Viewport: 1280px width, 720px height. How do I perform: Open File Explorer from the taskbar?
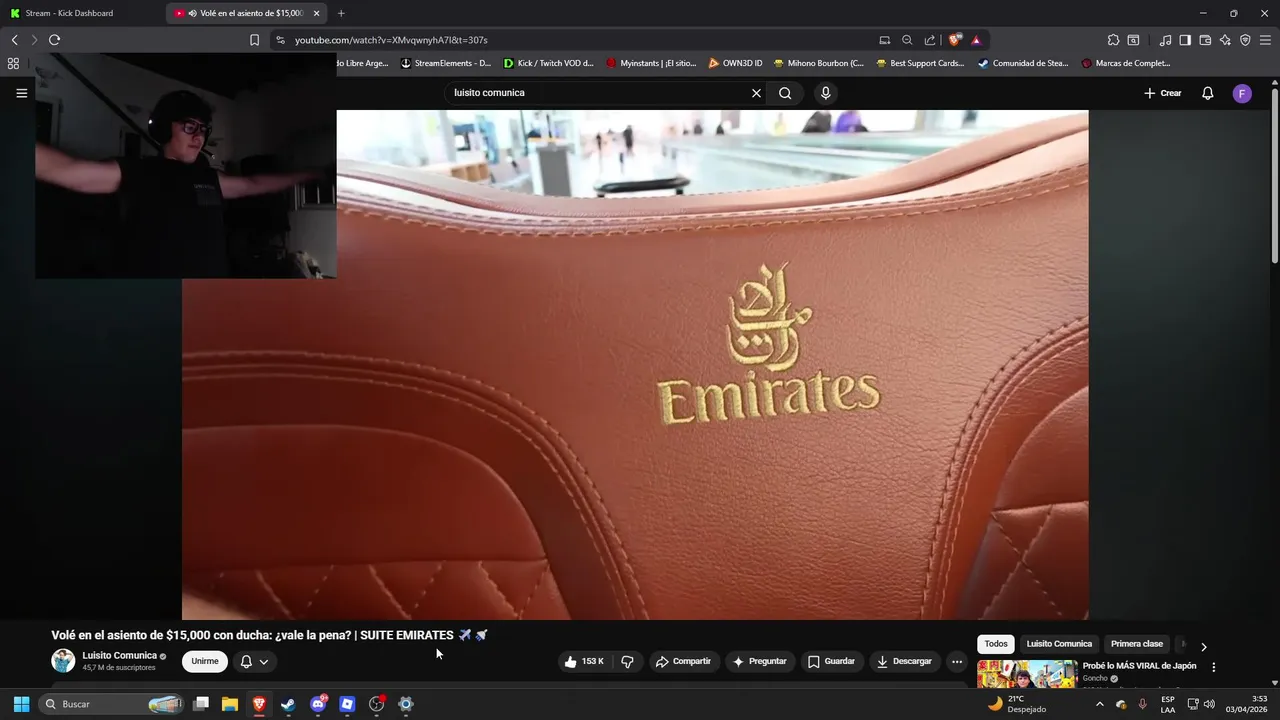[x=230, y=704]
